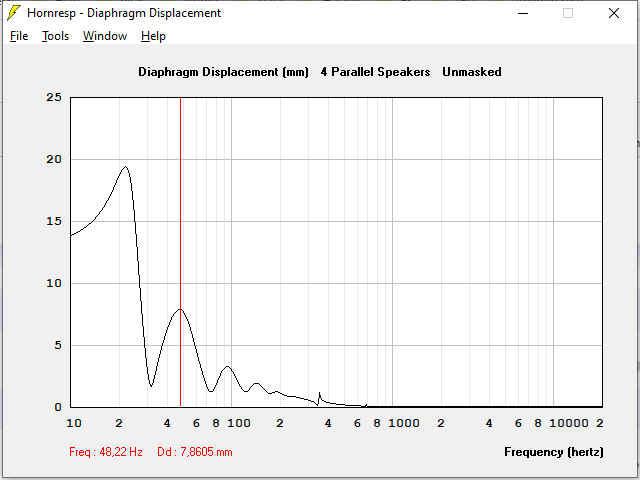Click the window title 'Hornresp - Diaphragm Displacement'
Screen dimensions: 640x480
pos(124,13)
